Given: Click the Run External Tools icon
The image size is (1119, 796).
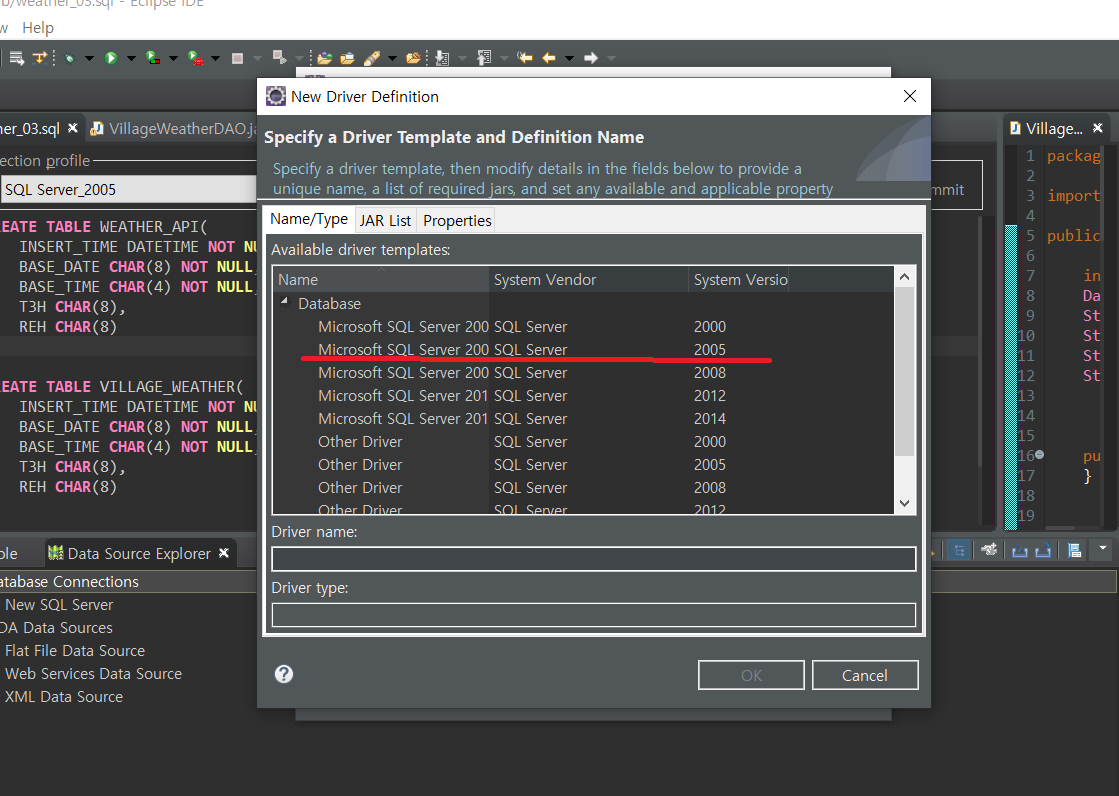Looking at the screenshot, I should pyautogui.click(x=195, y=58).
